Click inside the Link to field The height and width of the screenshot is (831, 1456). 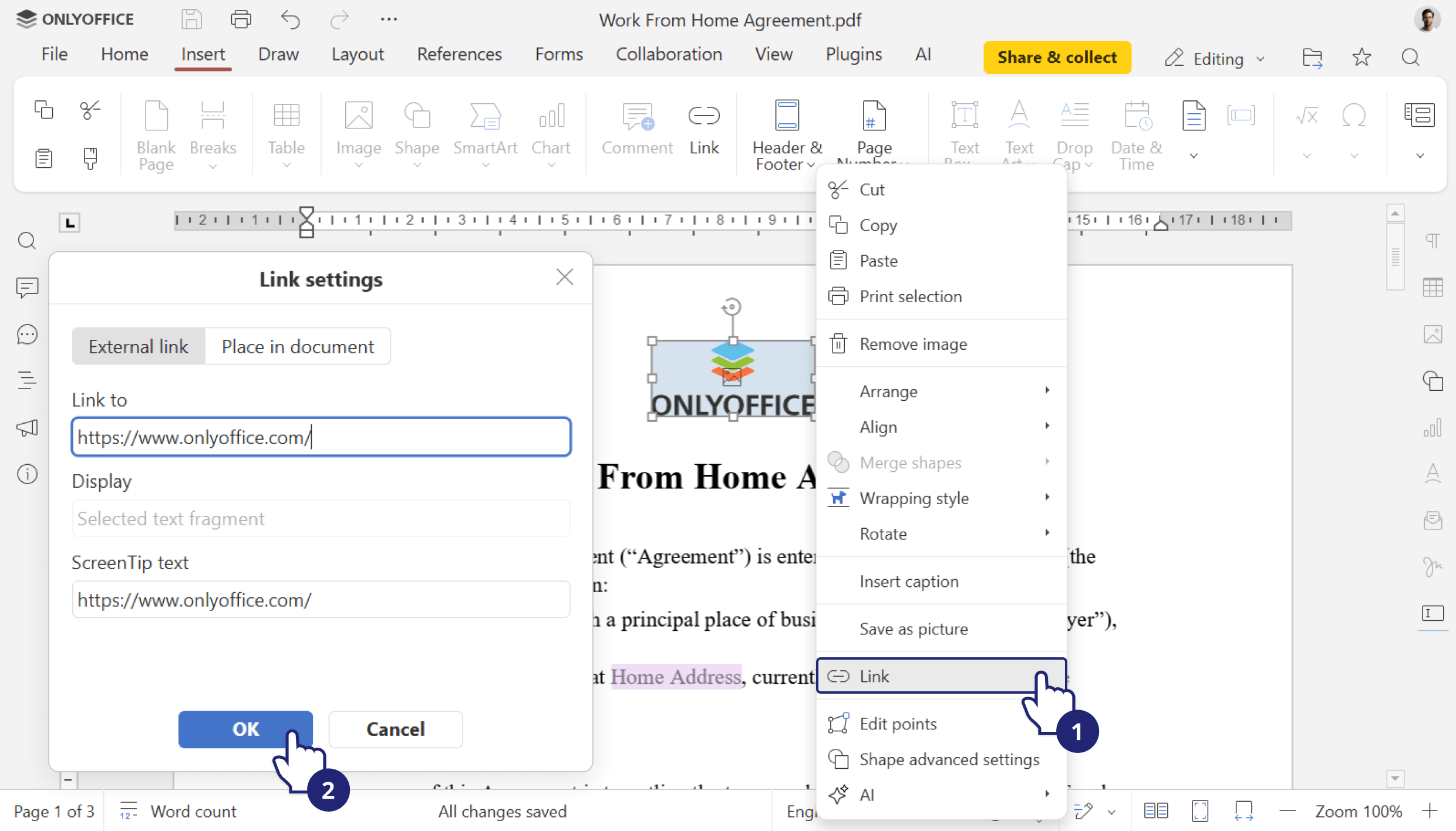coord(321,437)
